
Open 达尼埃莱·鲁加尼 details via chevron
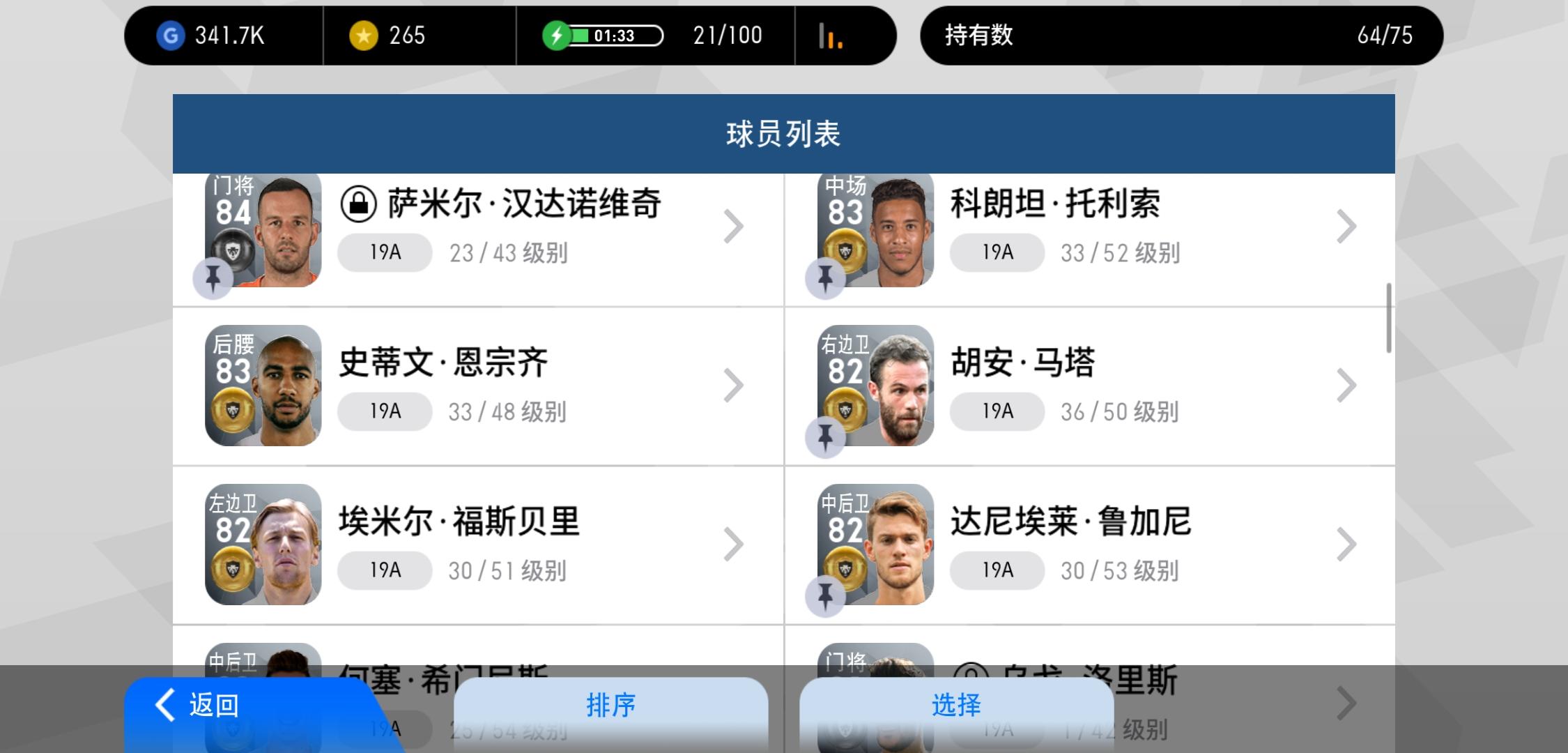(1346, 545)
